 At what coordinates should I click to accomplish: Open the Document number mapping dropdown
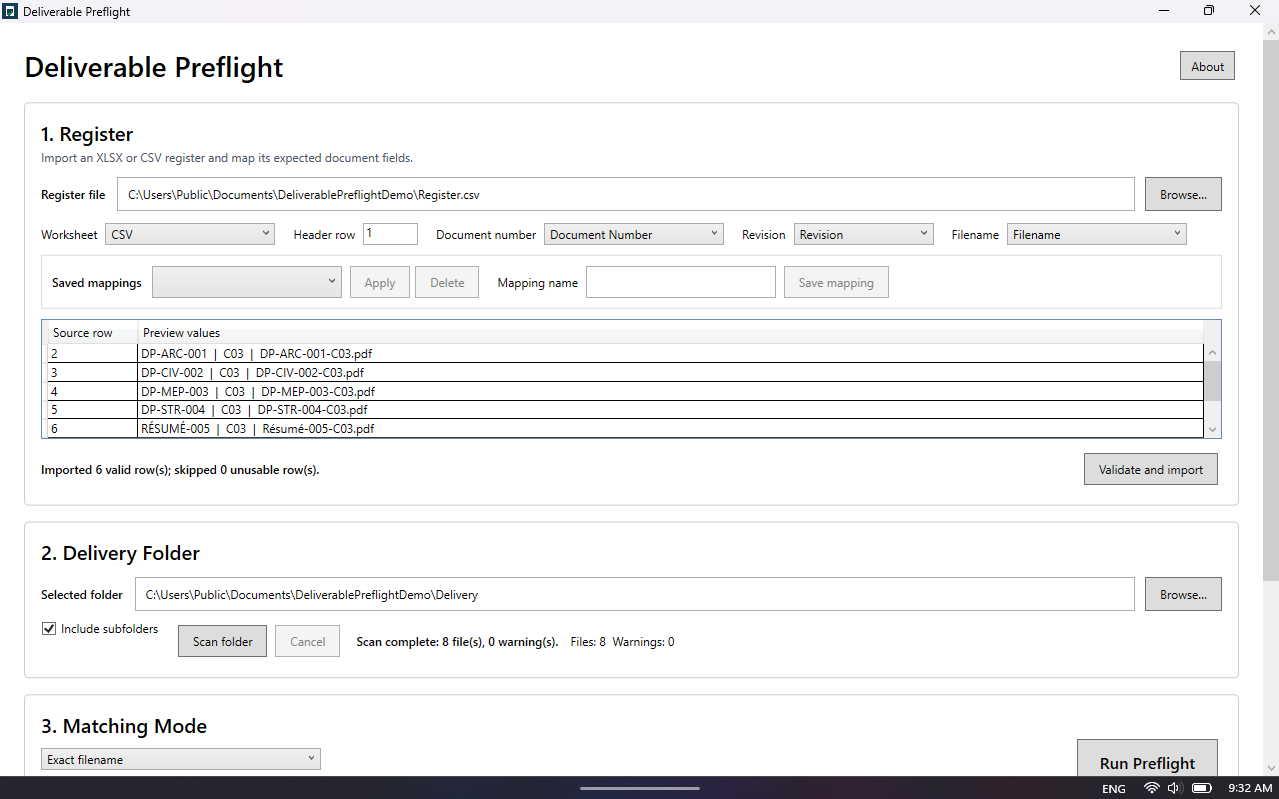634,234
